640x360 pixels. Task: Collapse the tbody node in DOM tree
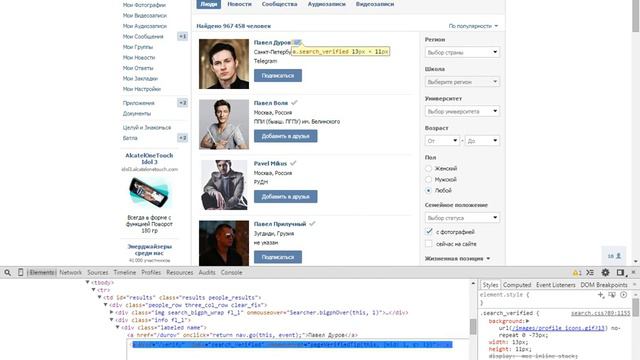[x=87, y=282]
